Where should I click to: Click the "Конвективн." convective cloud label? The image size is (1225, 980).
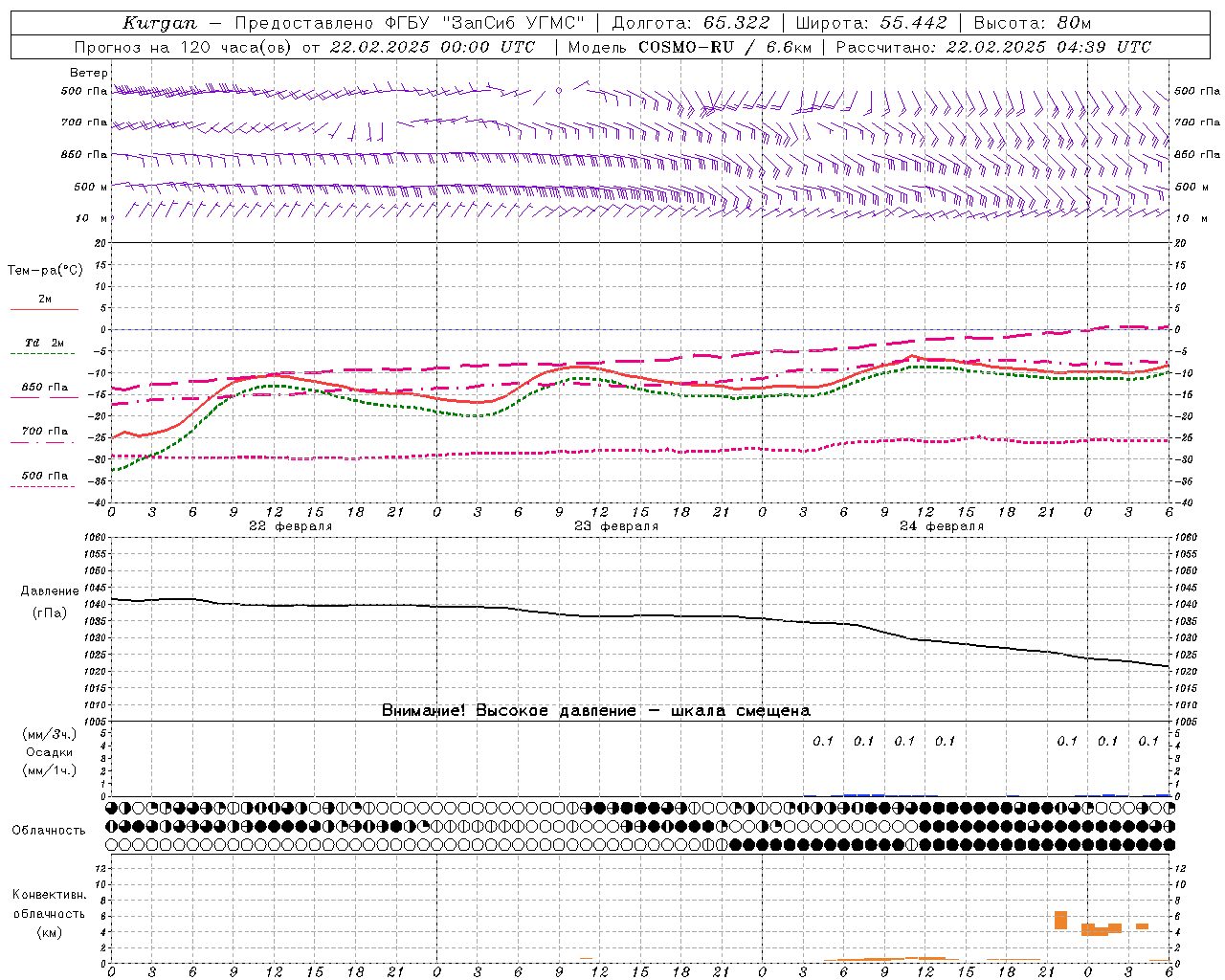coord(50,895)
